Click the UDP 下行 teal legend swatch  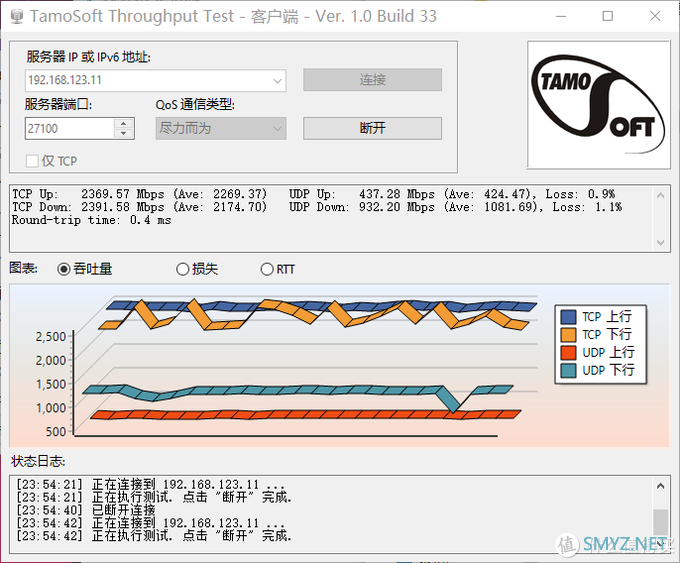click(x=568, y=370)
